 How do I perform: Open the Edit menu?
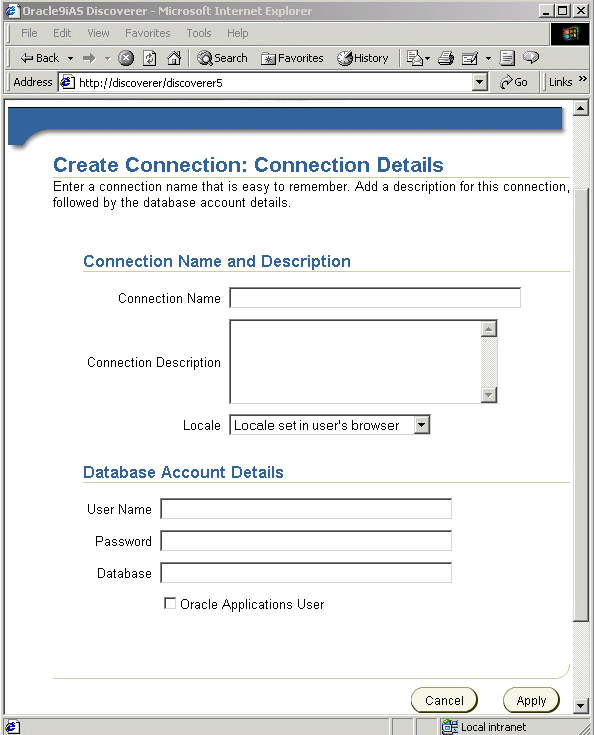point(62,33)
